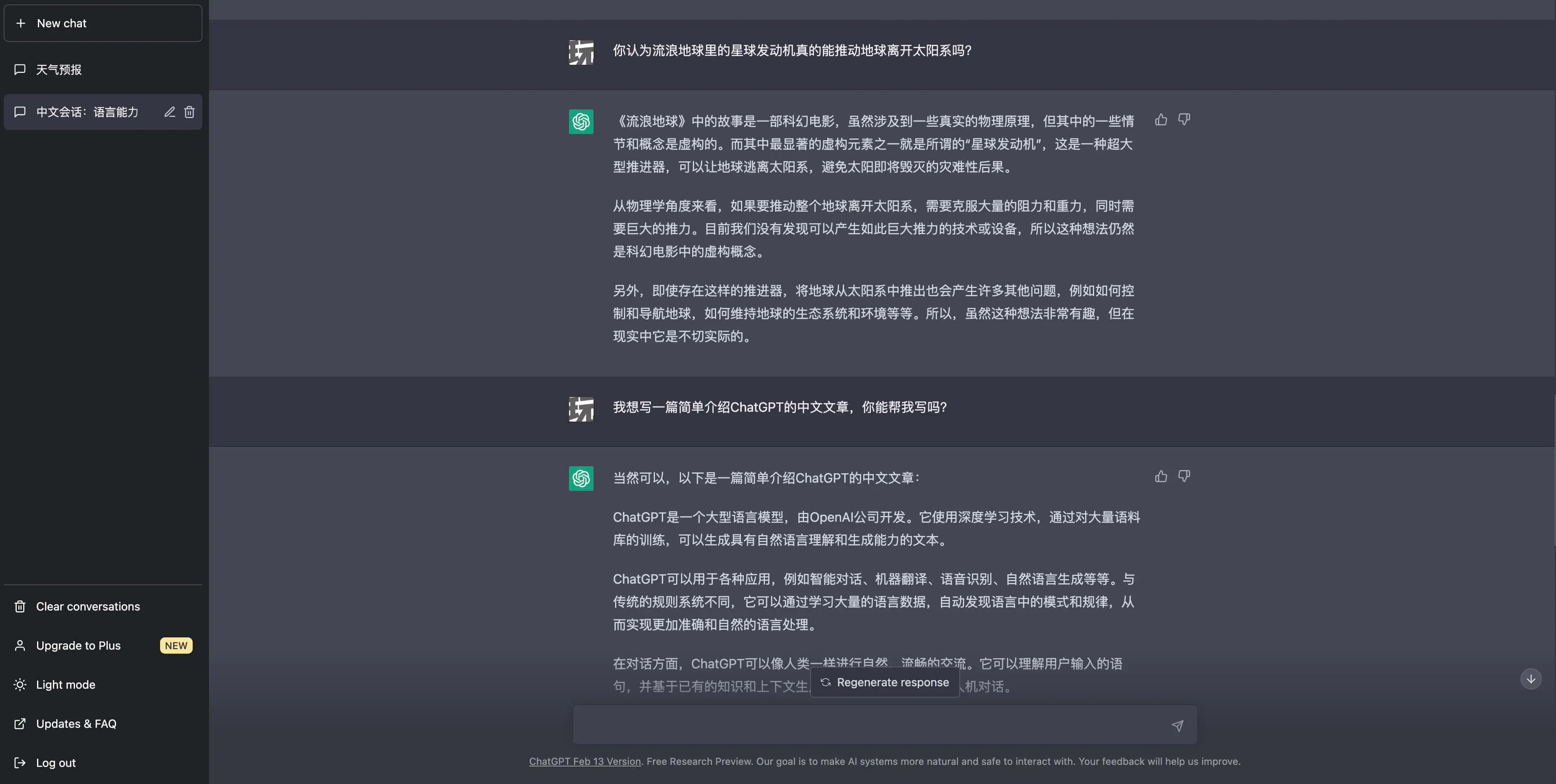The height and width of the screenshot is (784, 1556).
Task: Click ChatGPT logo beside the 《流浪地球》 answer
Action: click(x=581, y=121)
